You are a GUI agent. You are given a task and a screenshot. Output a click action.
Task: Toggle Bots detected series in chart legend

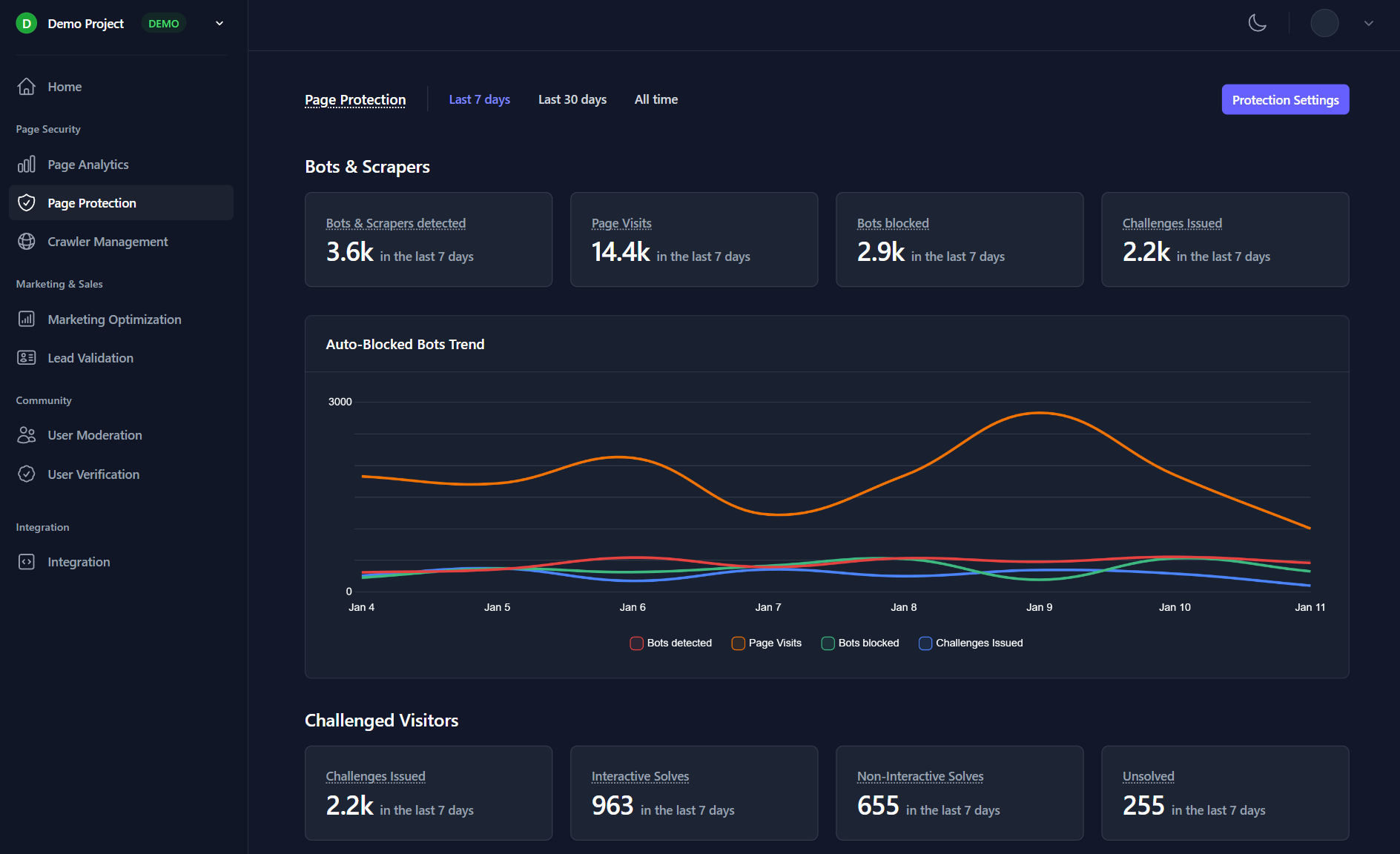click(636, 643)
